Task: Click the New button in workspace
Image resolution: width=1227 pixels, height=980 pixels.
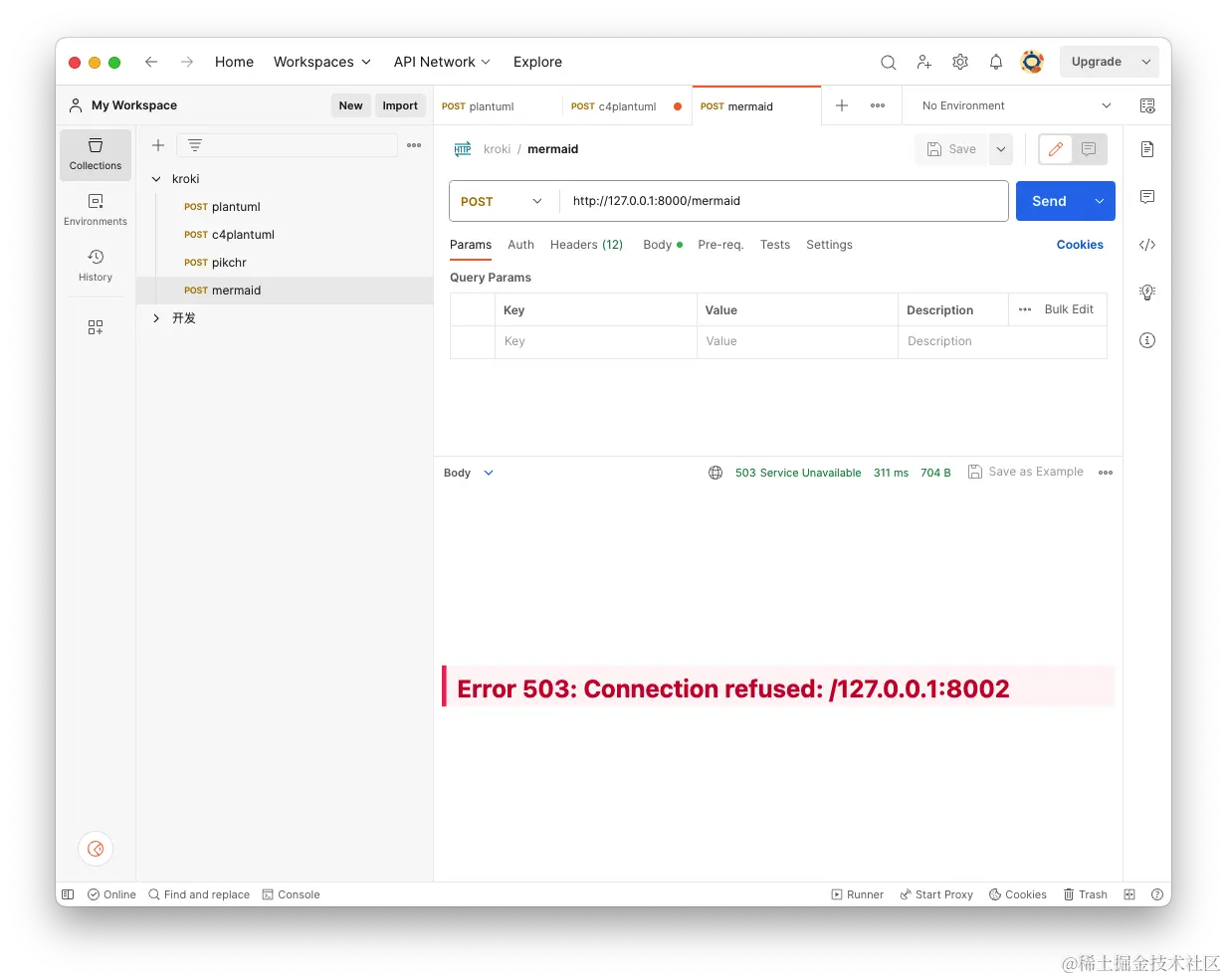Action: coord(350,105)
